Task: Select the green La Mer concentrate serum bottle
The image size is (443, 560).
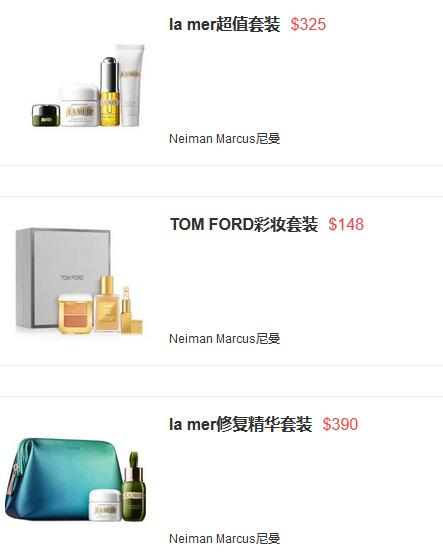Action: pos(134,487)
